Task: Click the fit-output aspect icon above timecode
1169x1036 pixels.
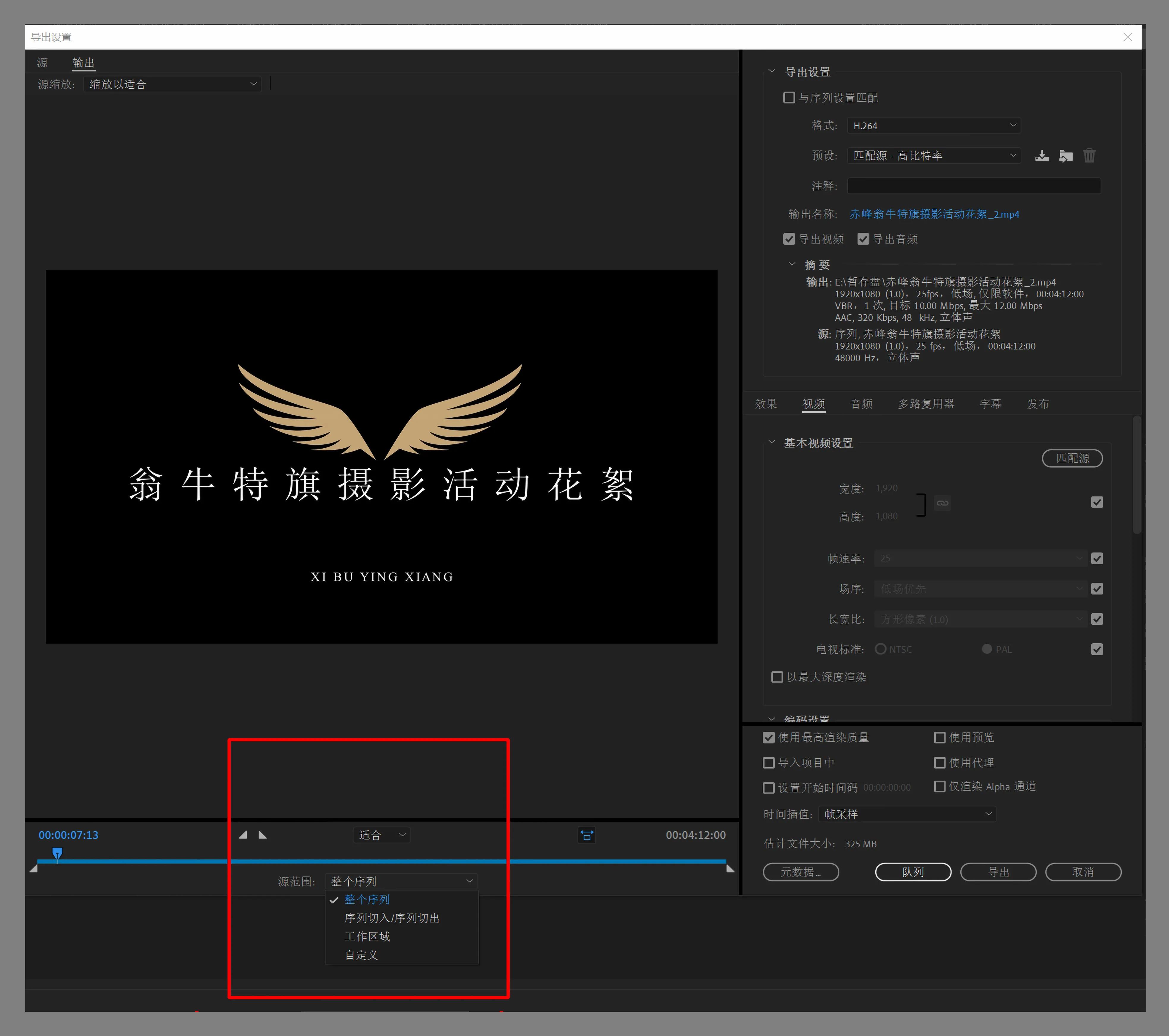Action: tap(587, 835)
